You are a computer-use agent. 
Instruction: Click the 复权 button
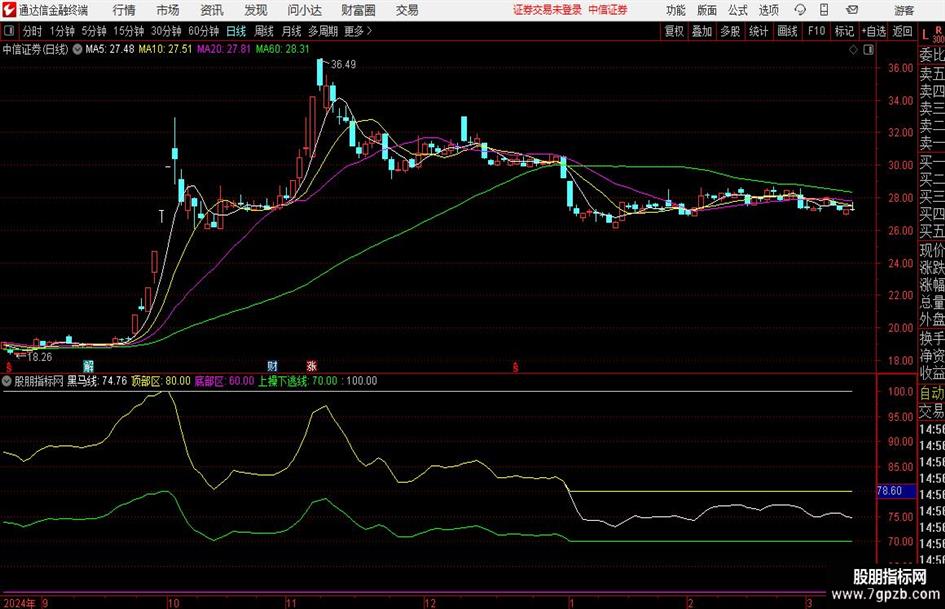pyautogui.click(x=674, y=31)
